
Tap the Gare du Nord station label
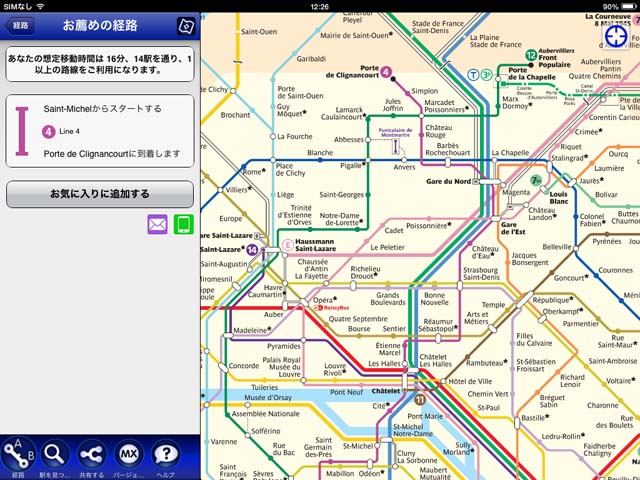click(x=449, y=181)
